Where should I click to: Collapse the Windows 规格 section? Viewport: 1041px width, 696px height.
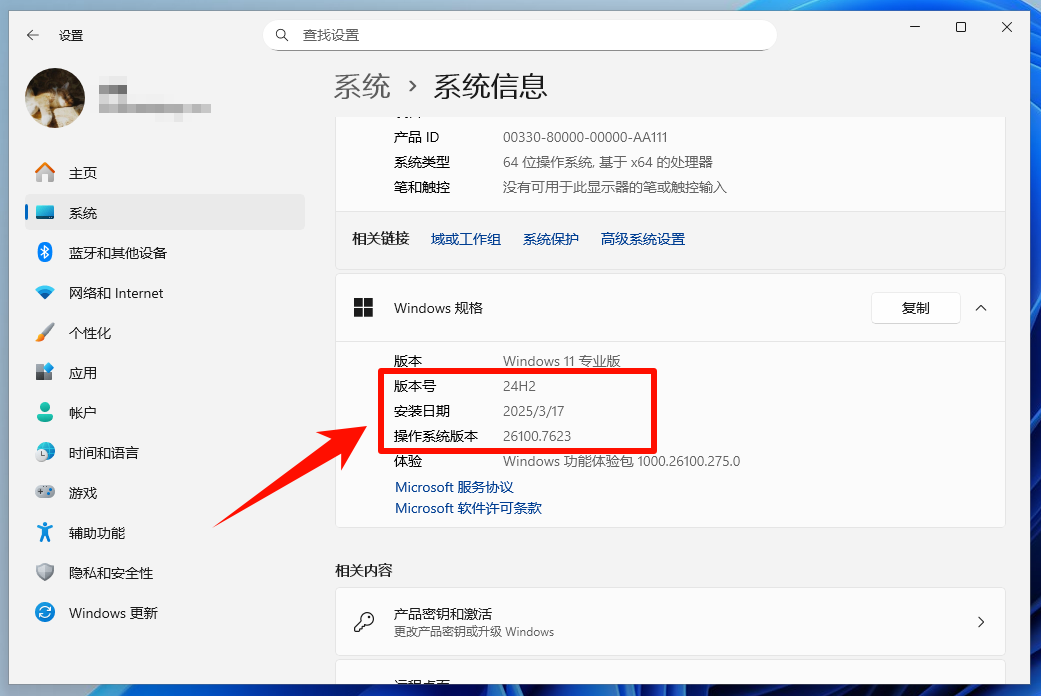coord(981,308)
